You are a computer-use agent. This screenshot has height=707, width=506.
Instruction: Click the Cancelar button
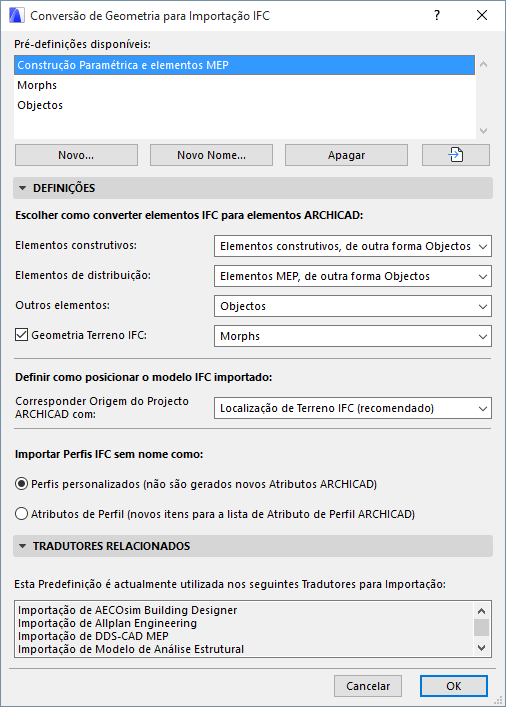tap(368, 686)
